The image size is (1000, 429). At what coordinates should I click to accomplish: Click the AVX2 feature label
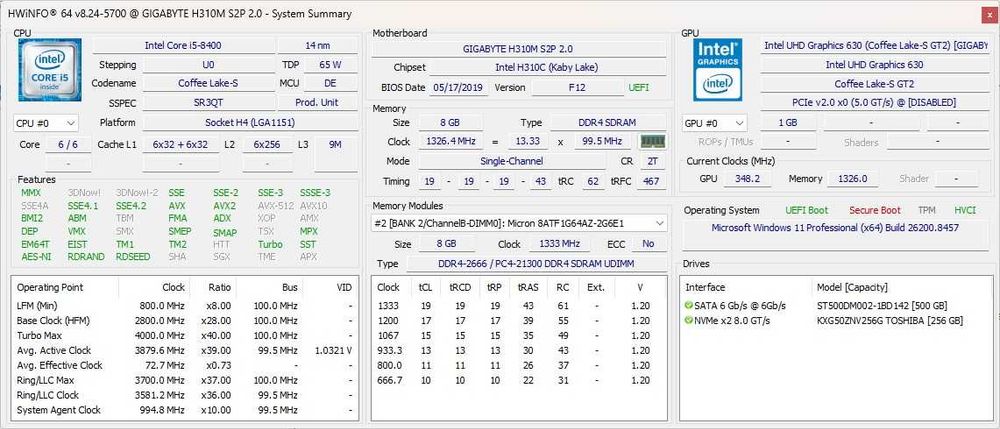(x=224, y=206)
